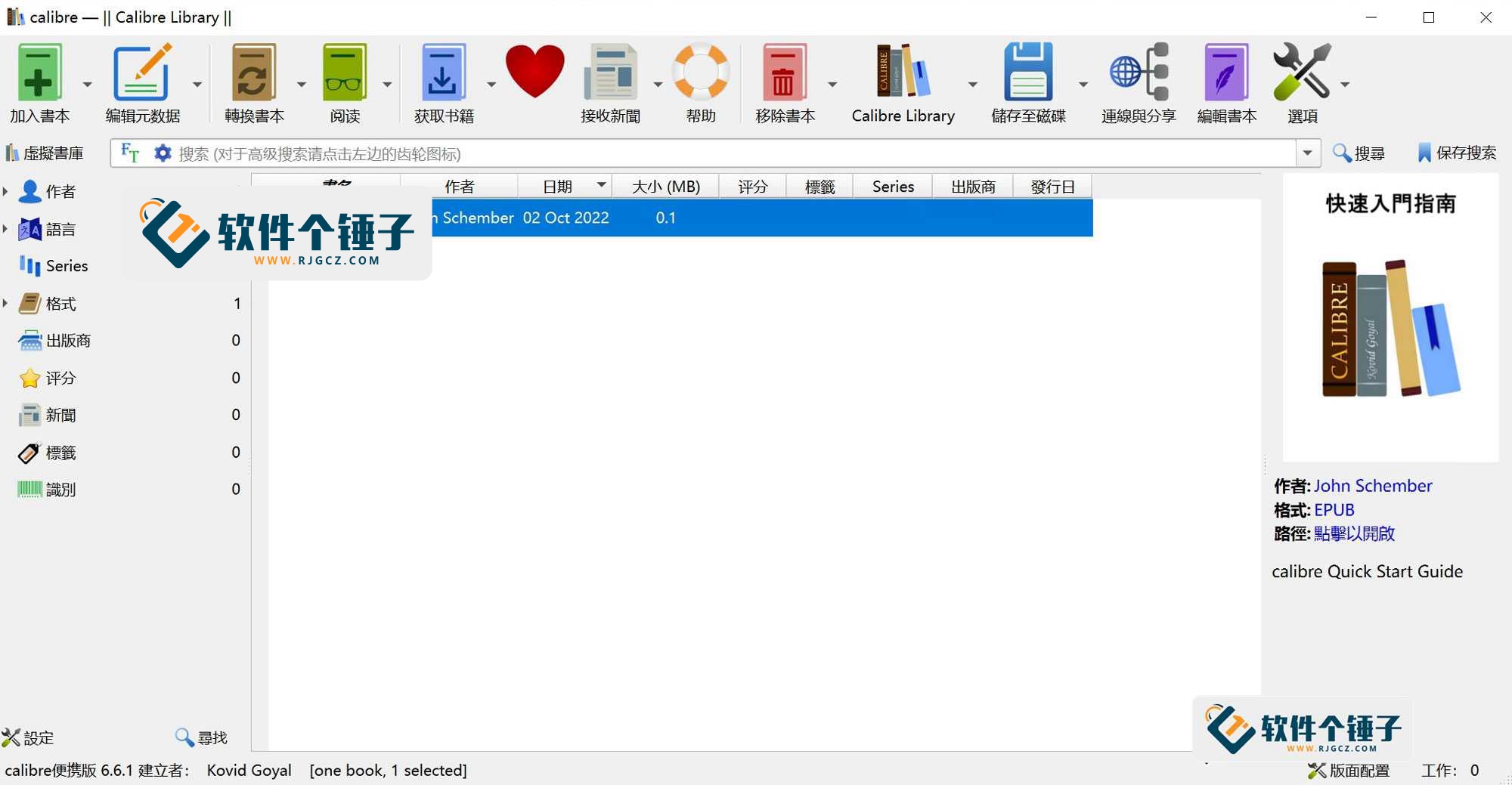
Task: Click the 儲存至磁碟 floppy disk icon
Action: pos(1028,73)
